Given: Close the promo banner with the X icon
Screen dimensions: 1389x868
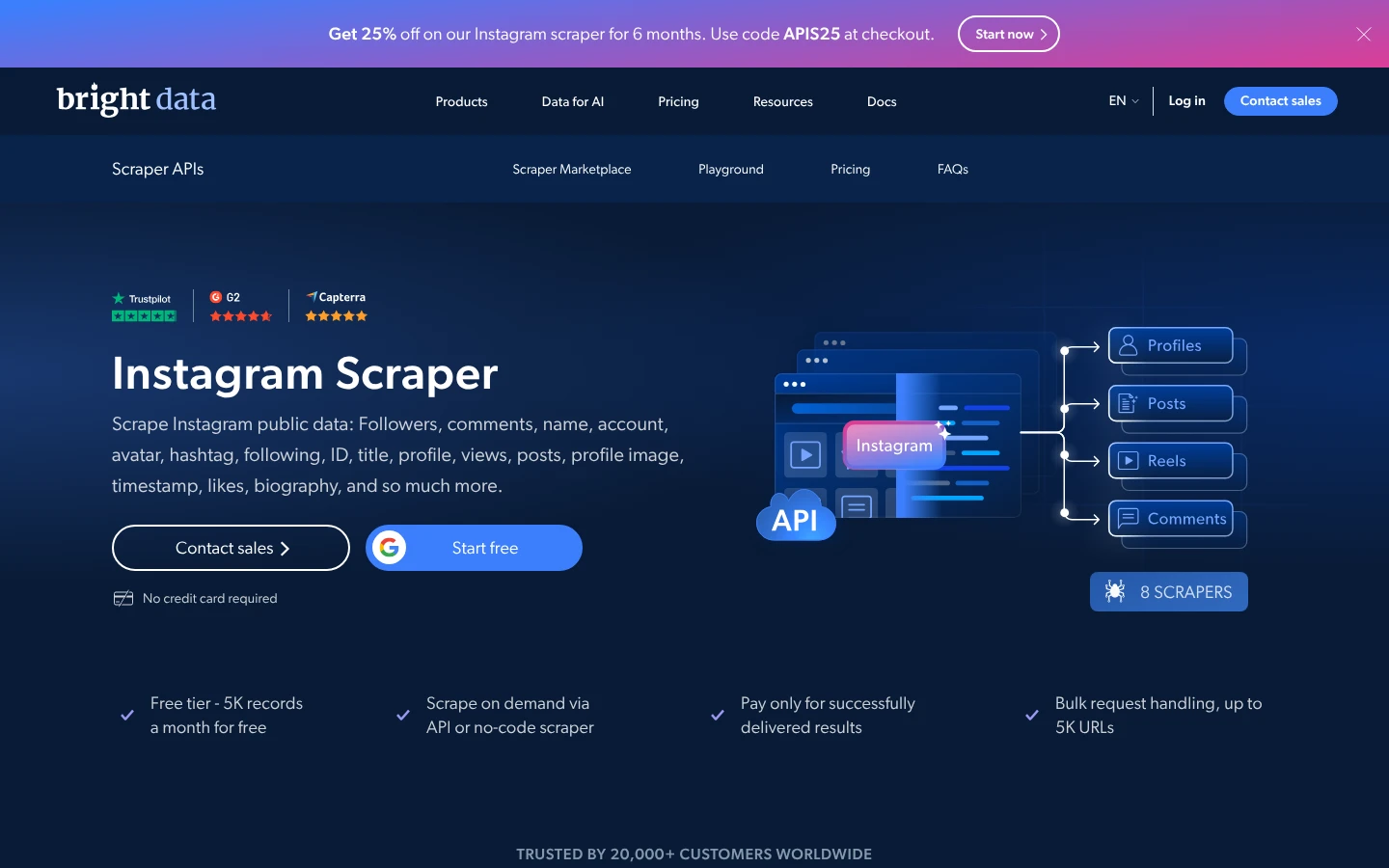Looking at the screenshot, I should click(1364, 34).
